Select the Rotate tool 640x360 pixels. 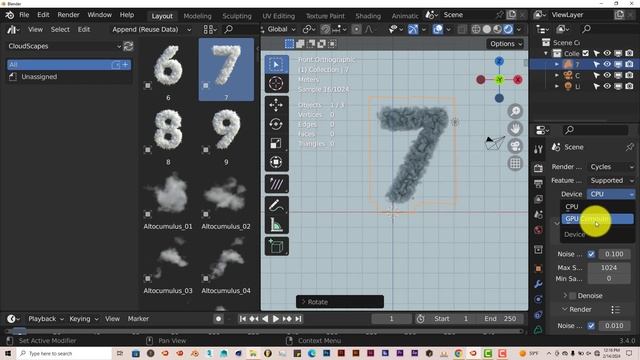[276, 124]
